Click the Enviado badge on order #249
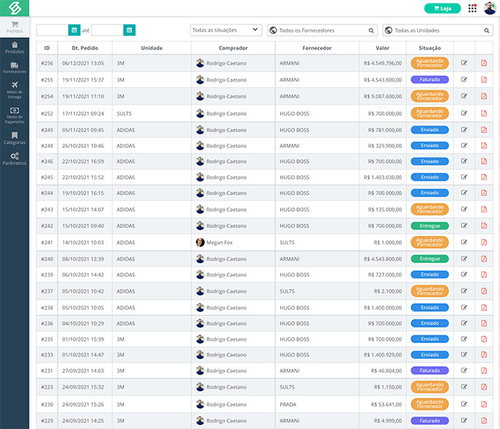This screenshot has width=500, height=429. [430, 130]
